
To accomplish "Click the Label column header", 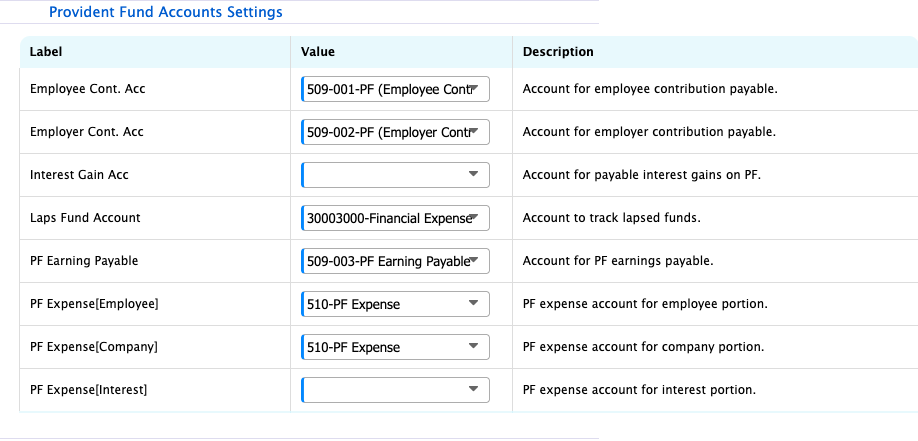I will [46, 52].
